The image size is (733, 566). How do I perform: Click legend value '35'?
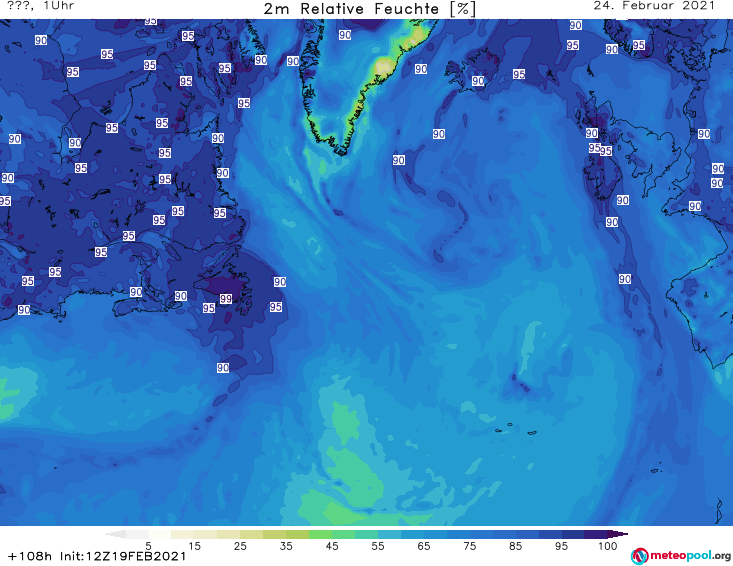point(286,546)
